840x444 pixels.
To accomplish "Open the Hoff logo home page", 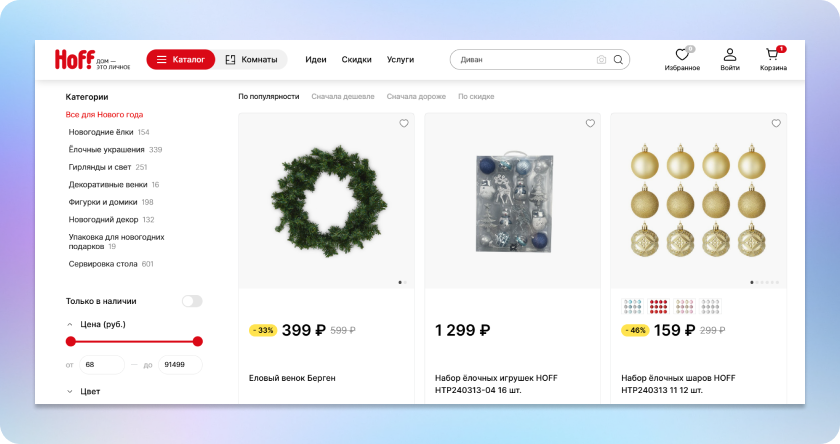I will tap(92, 59).
